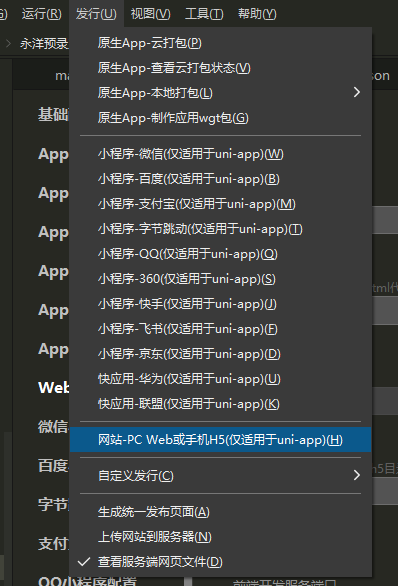The image size is (398, 586).
Task: Click 网站-PC Web或手机H5 (H) entry
Action: pos(220,440)
